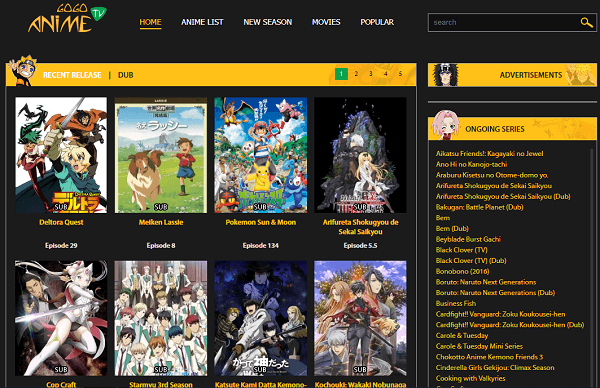The width and height of the screenshot is (600, 388).
Task: Open the Deltora Quest poster thumbnail
Action: tap(61, 155)
